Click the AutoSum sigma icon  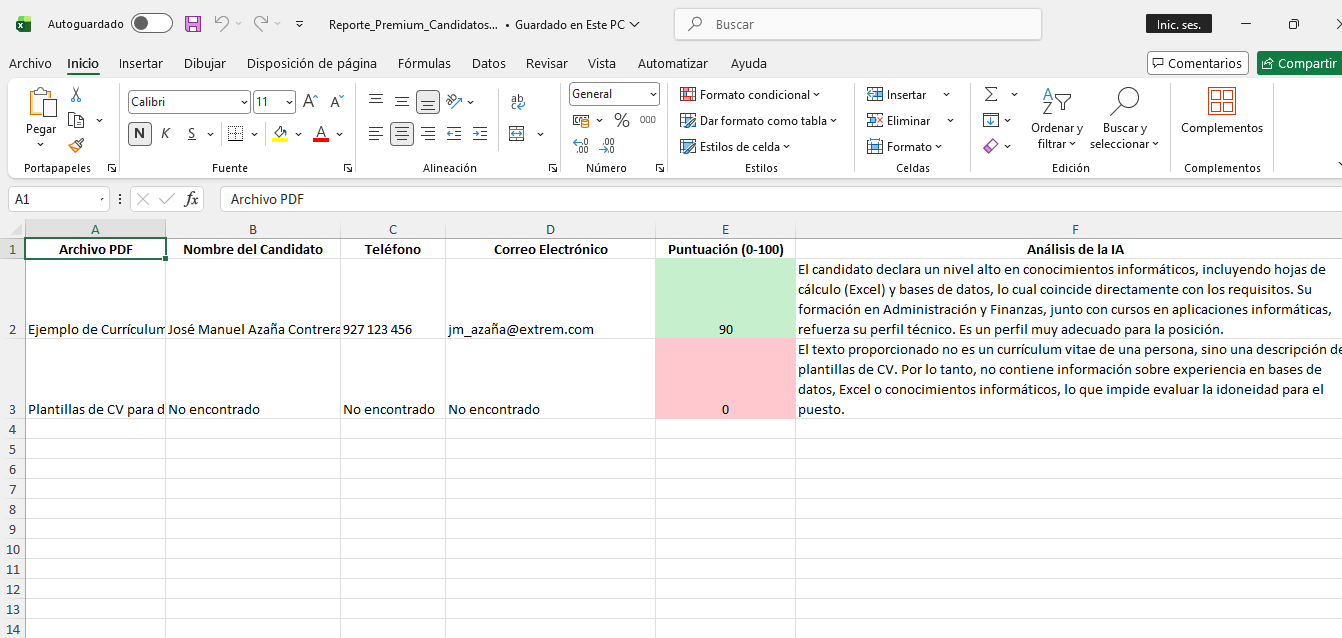click(x=990, y=94)
